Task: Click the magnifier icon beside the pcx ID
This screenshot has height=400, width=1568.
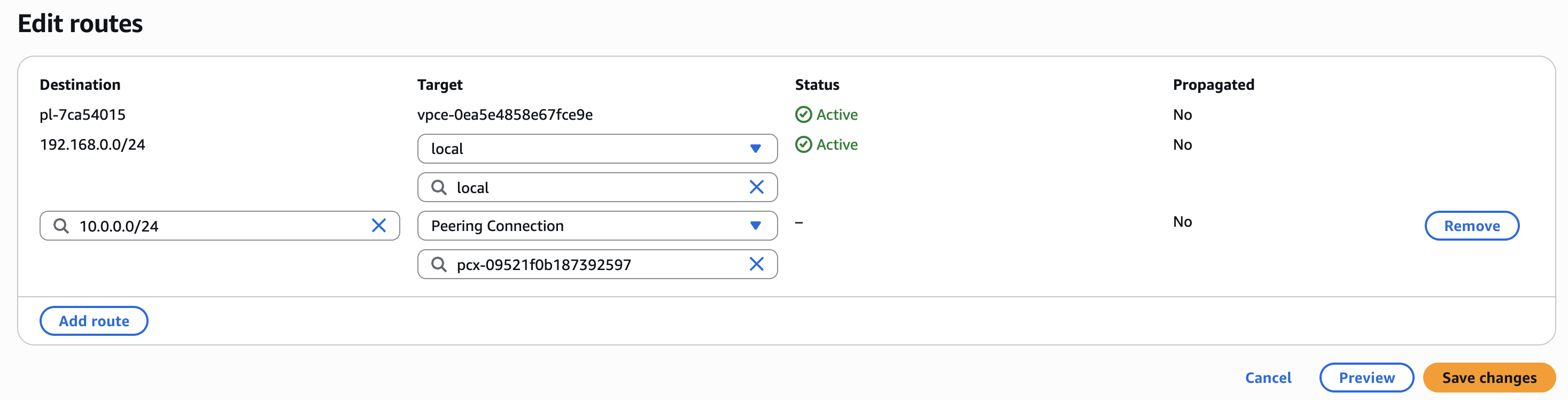Action: 438,264
